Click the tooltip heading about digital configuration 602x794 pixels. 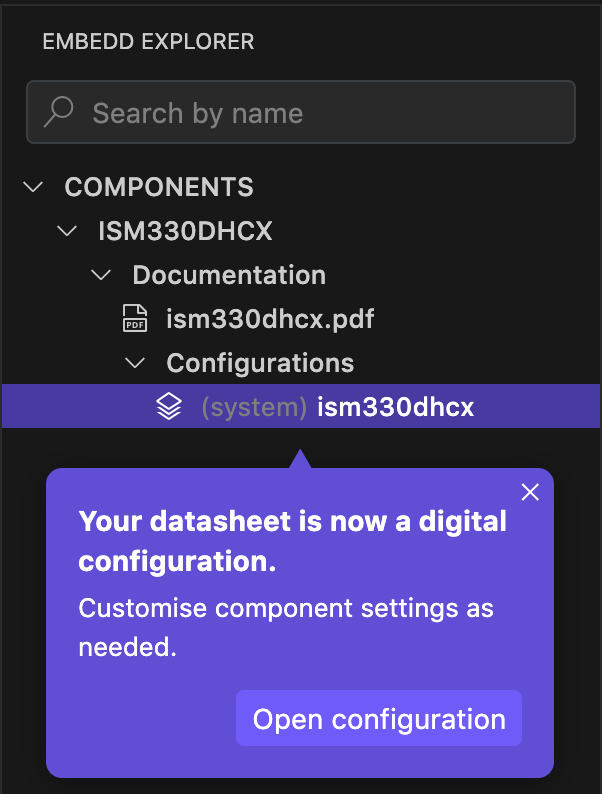(x=292, y=541)
